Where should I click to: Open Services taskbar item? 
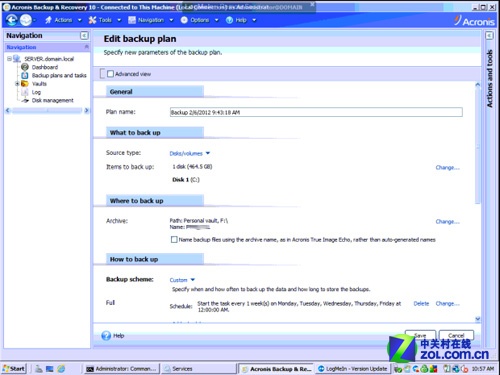pos(199,369)
